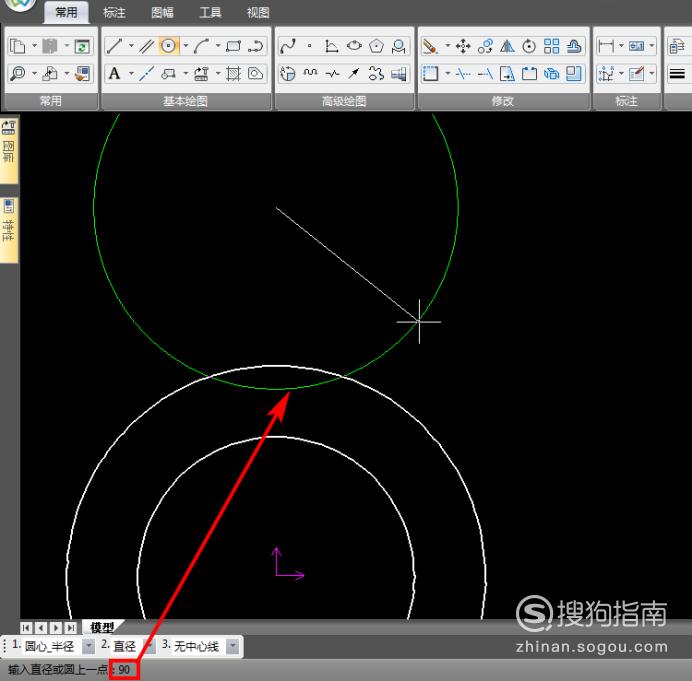Select the Polygon tool
The width and height of the screenshot is (692, 681).
click(x=376, y=46)
